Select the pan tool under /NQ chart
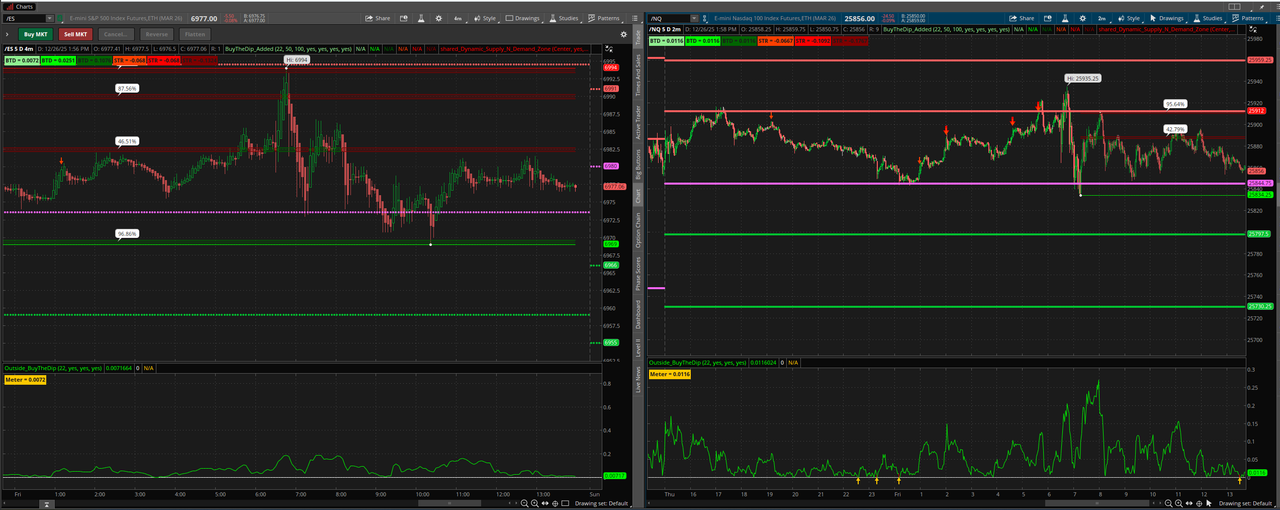 point(1189,503)
